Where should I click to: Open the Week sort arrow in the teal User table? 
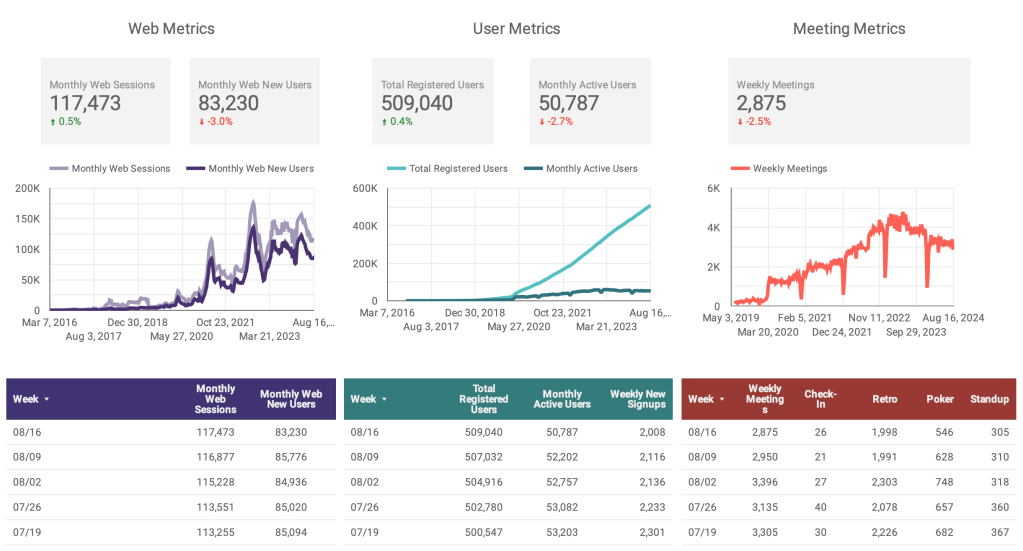click(x=384, y=399)
